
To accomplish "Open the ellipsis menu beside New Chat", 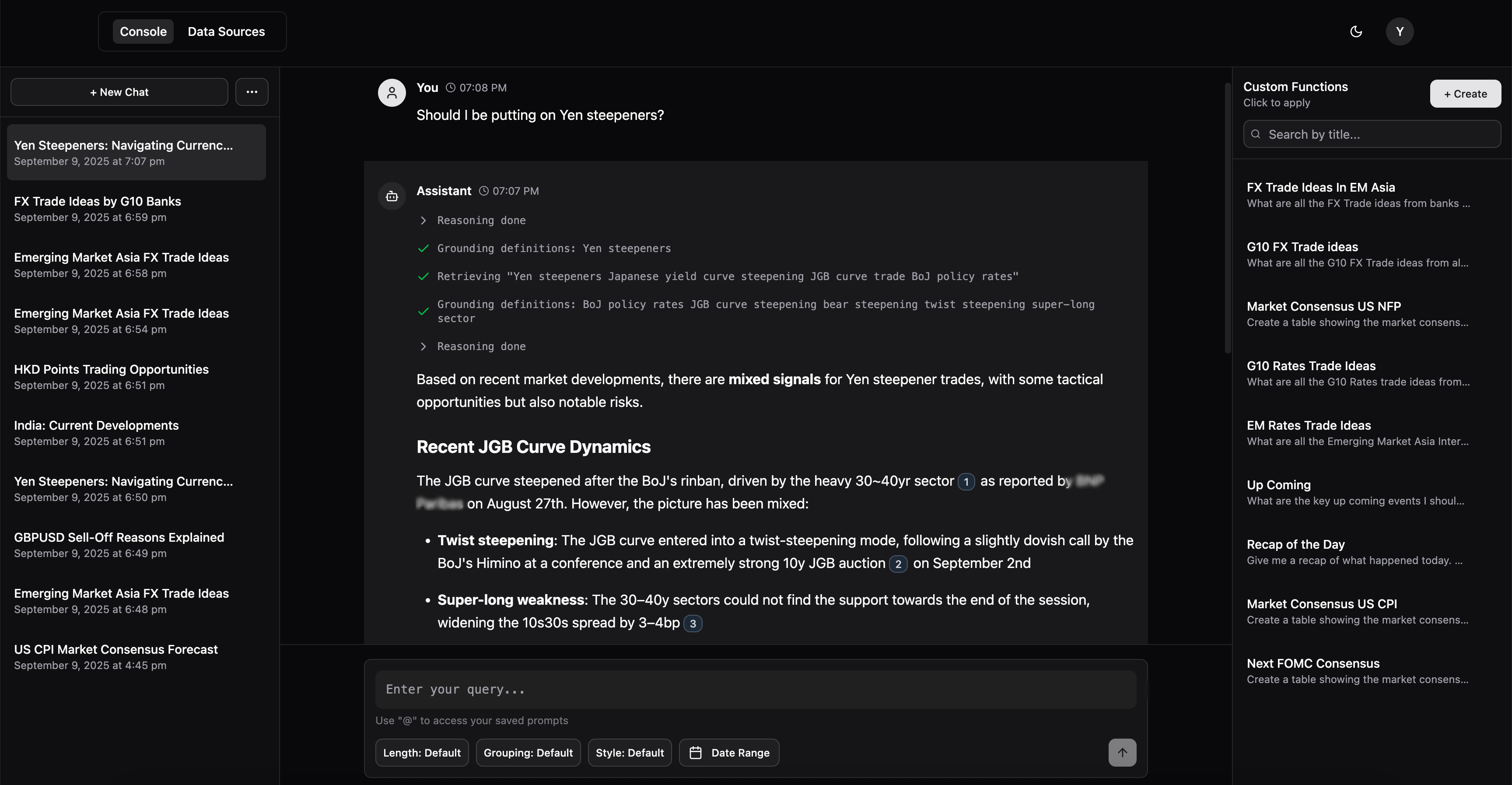I will coord(252,91).
